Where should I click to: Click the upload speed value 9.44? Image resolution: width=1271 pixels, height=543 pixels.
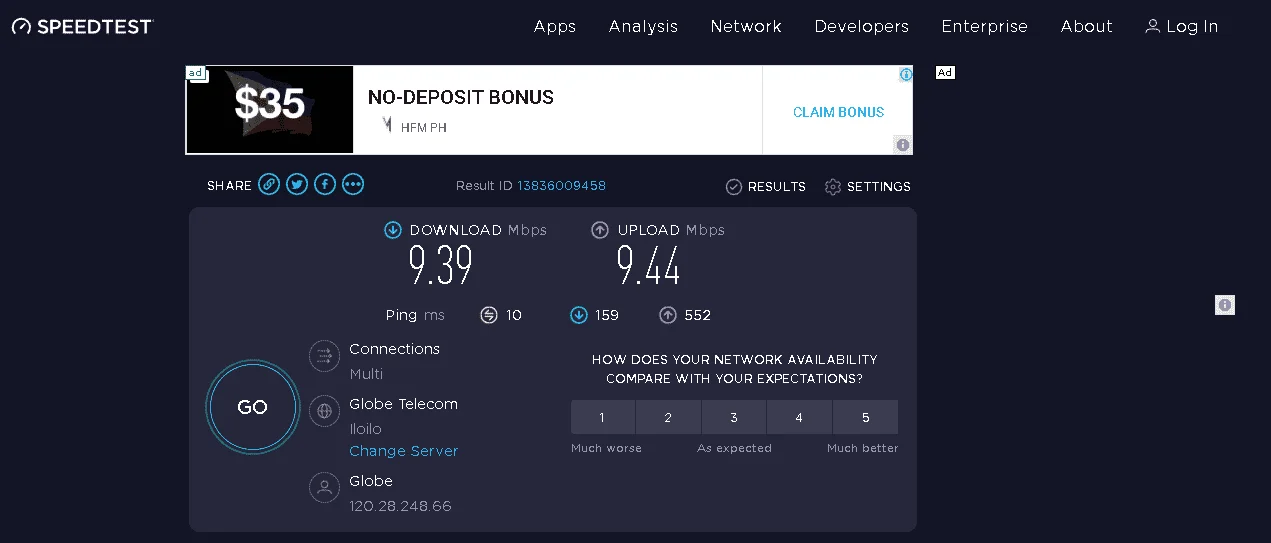click(649, 267)
